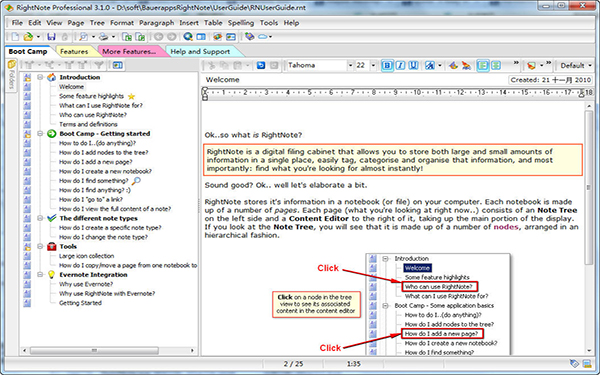Click the printer icon

103,37
